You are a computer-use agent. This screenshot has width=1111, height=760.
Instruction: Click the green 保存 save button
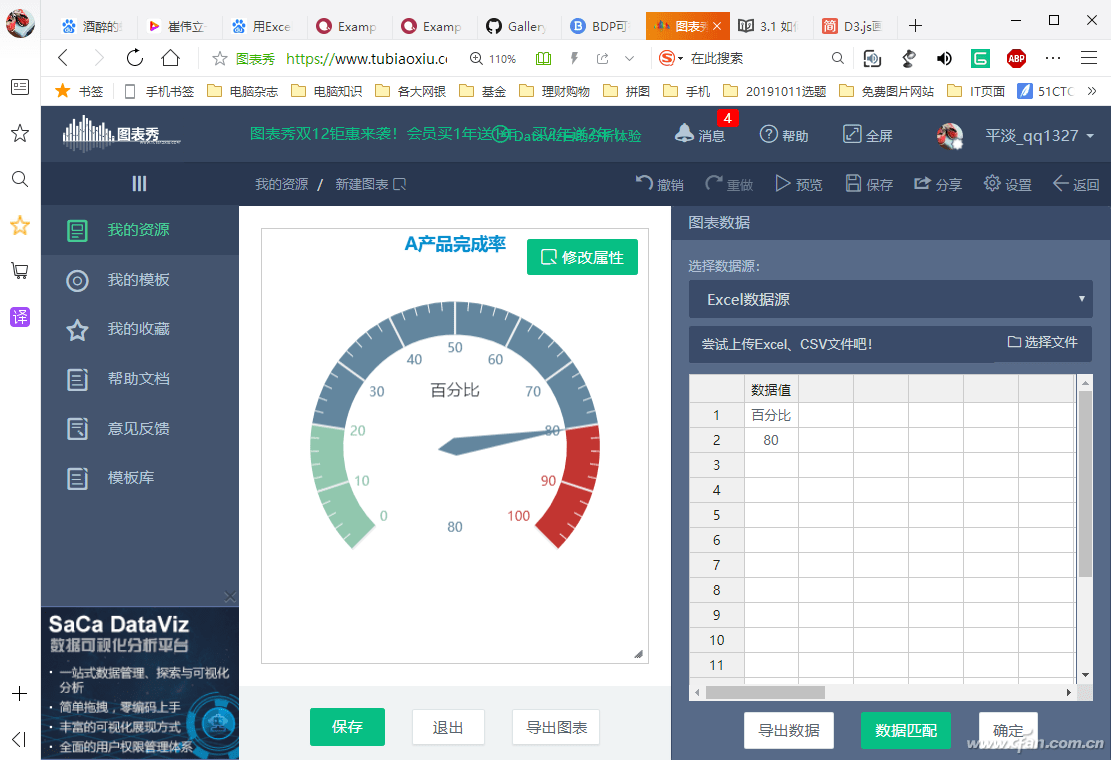click(x=347, y=727)
